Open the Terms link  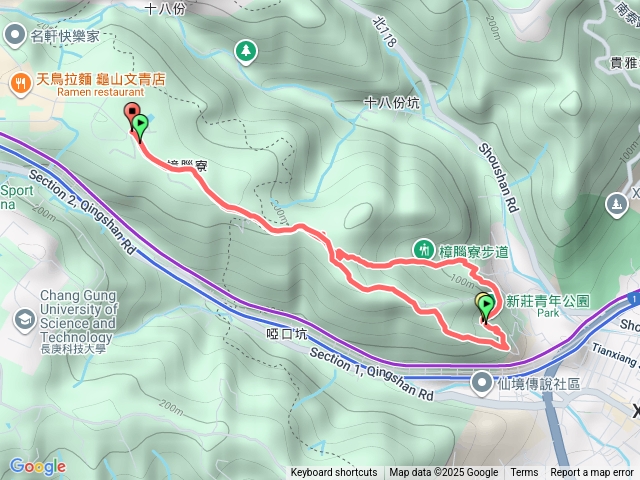coord(524,473)
